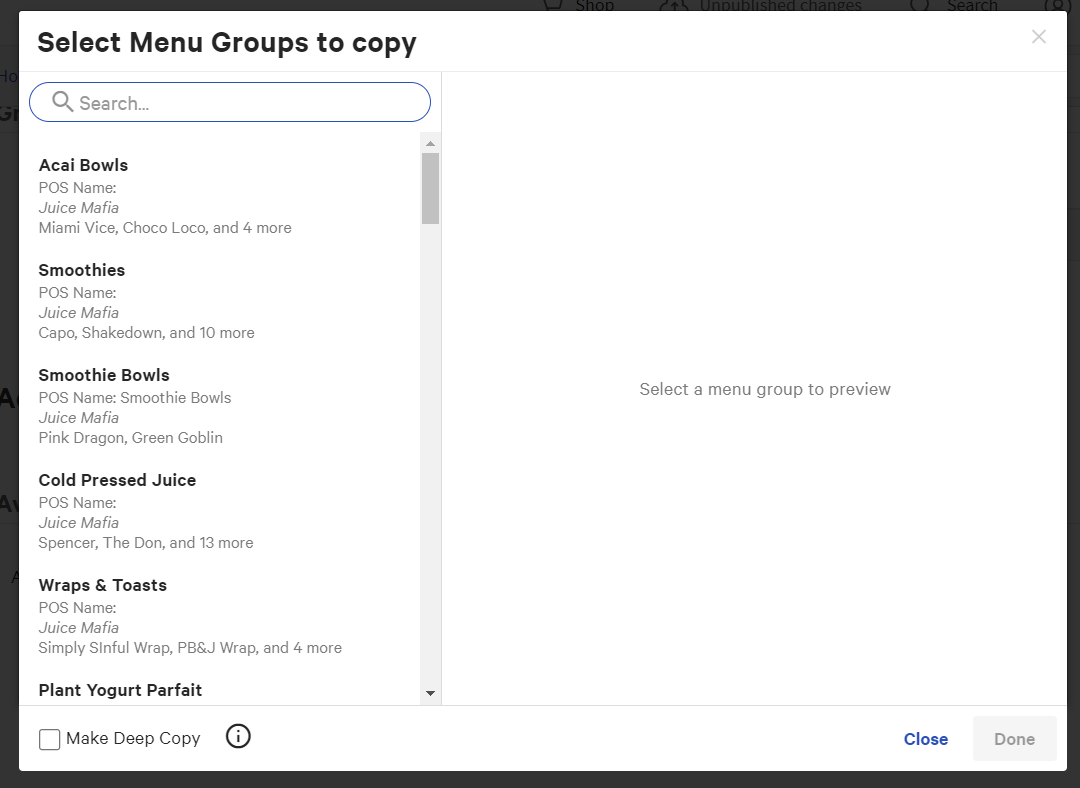Viewport: 1080px width, 788px height.
Task: Click the Make Deep Copy label
Action: tap(133, 738)
